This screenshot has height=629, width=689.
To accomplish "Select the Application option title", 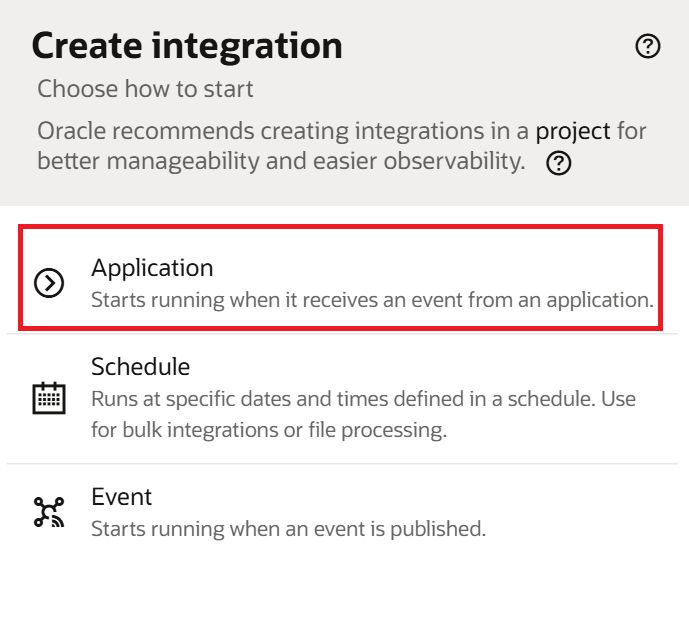I will pyautogui.click(x=152, y=268).
